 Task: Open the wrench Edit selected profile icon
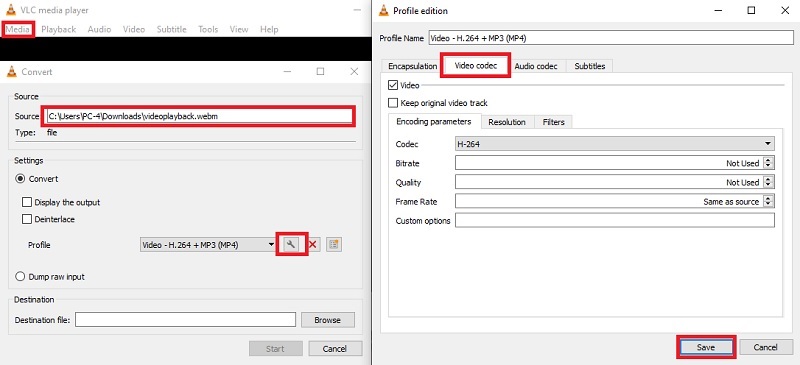(x=291, y=245)
